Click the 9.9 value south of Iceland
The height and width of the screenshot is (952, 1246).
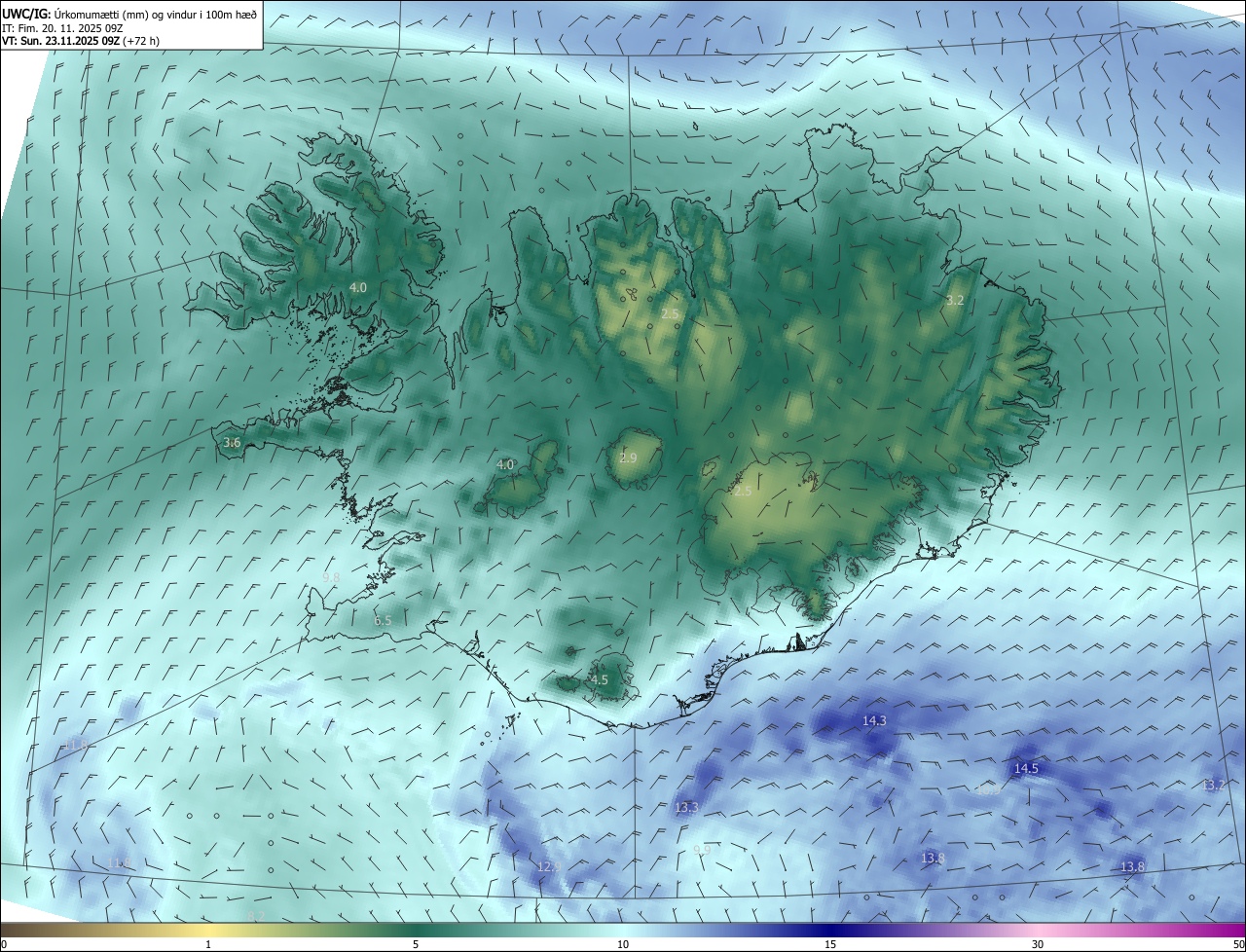702,850
